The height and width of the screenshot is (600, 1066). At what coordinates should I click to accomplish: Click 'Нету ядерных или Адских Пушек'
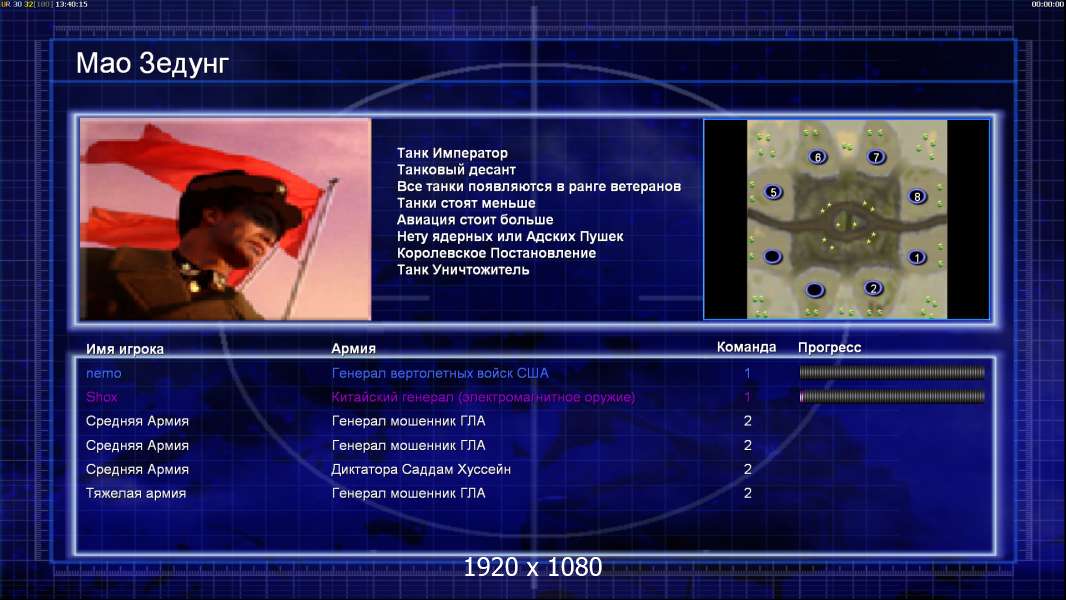tap(510, 236)
